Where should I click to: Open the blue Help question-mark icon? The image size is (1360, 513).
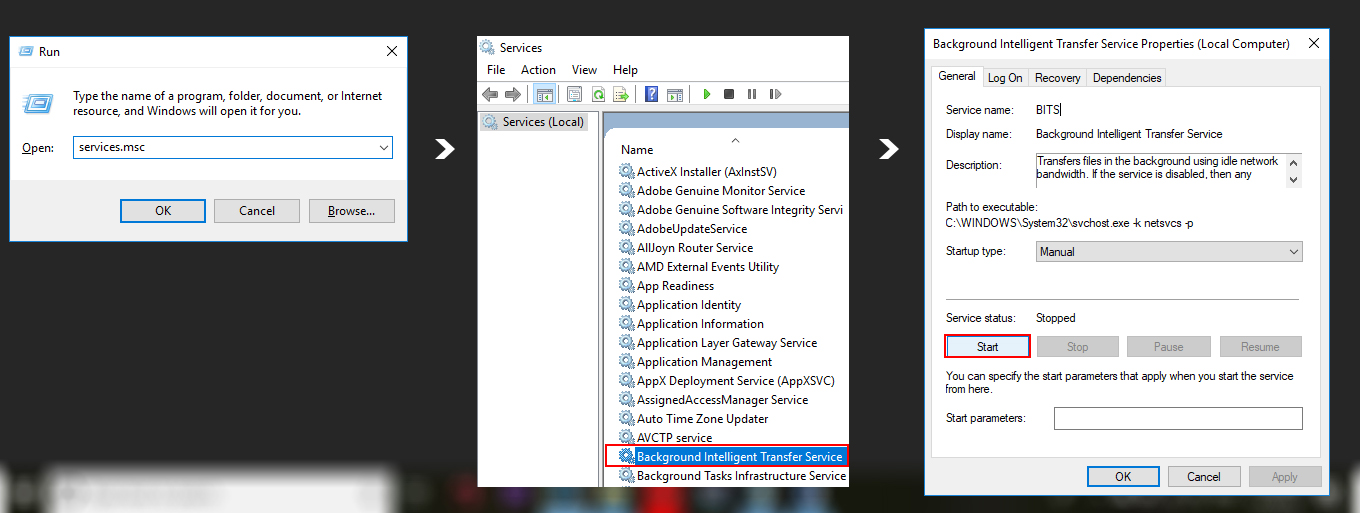pyautogui.click(x=651, y=94)
